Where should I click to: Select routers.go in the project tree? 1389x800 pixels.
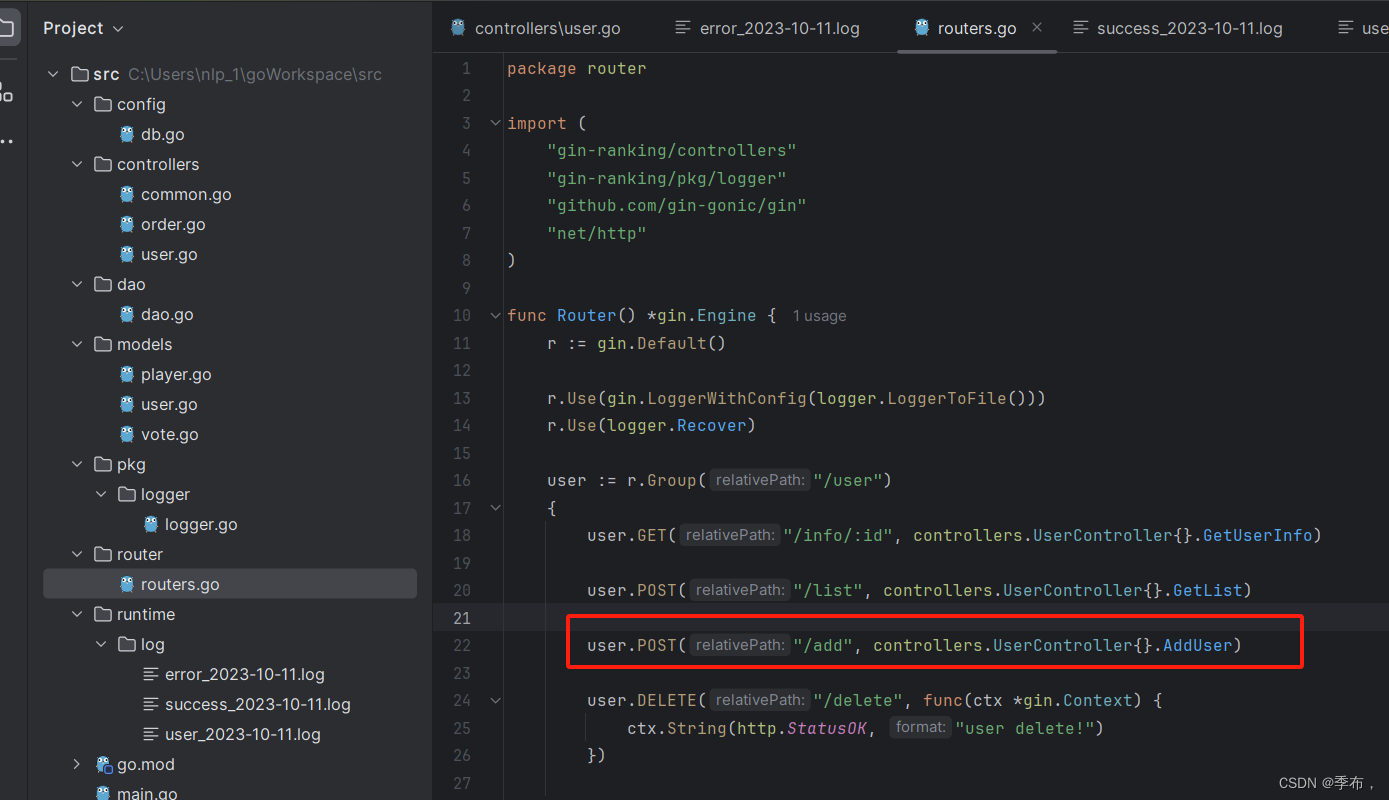pos(230,584)
